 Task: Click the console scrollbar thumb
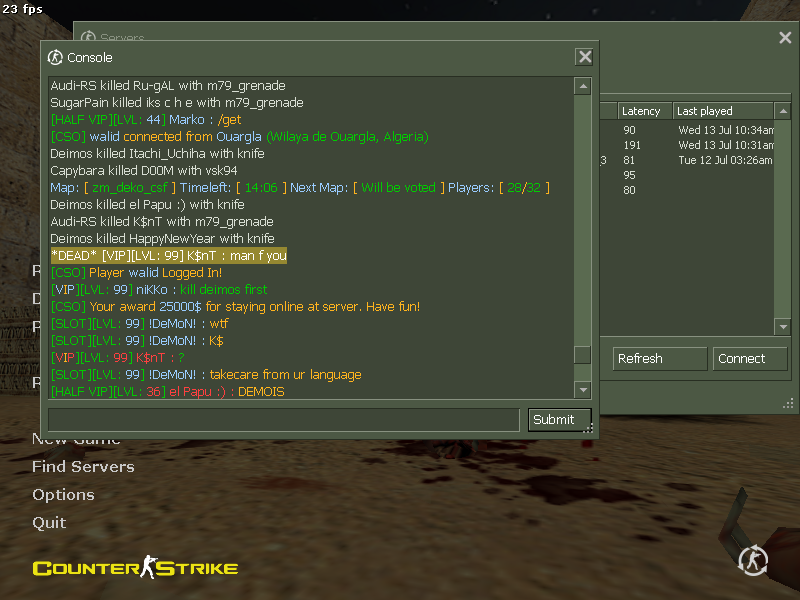[582, 355]
